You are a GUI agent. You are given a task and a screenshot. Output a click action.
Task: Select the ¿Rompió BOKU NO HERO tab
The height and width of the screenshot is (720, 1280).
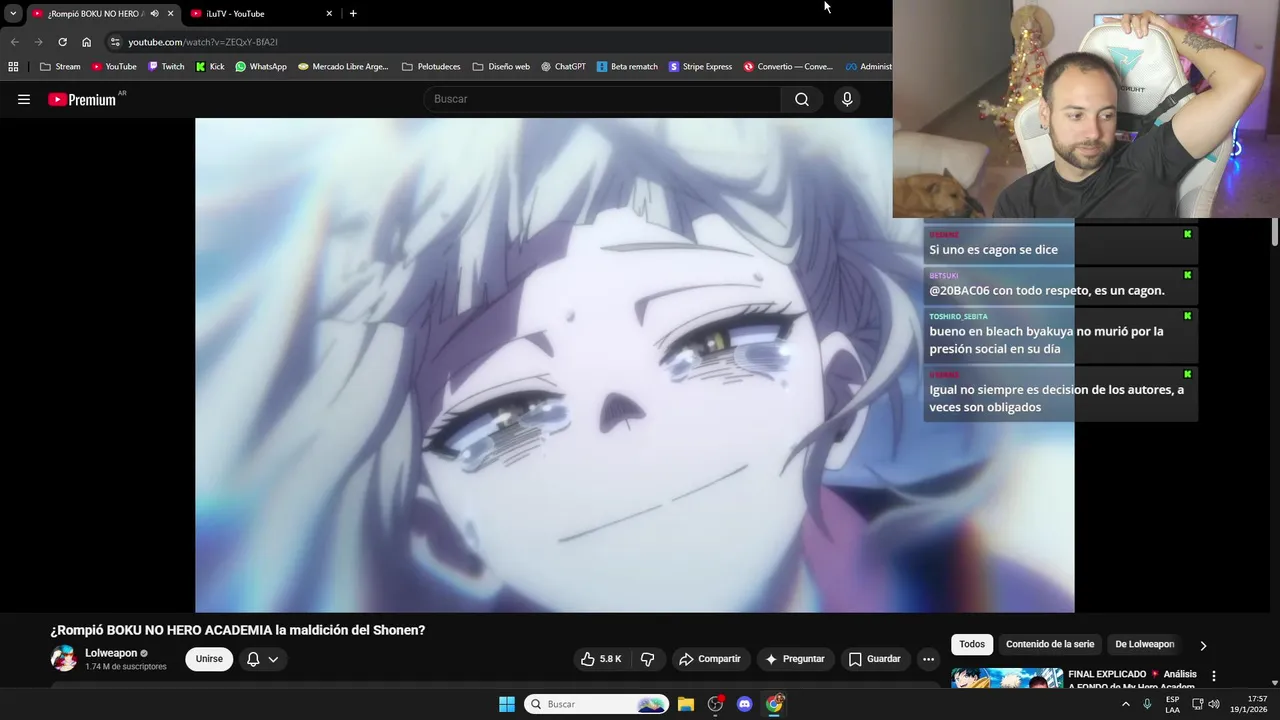click(95, 14)
